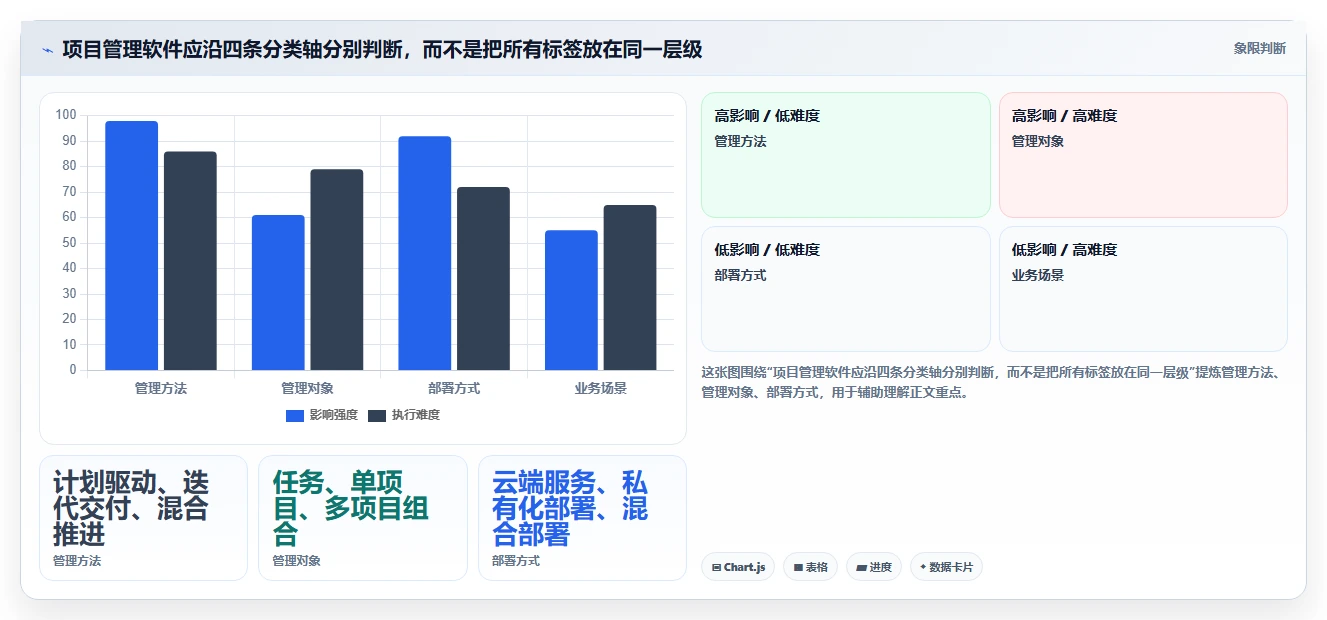Click the 0 y-axis value

[x=73, y=370]
